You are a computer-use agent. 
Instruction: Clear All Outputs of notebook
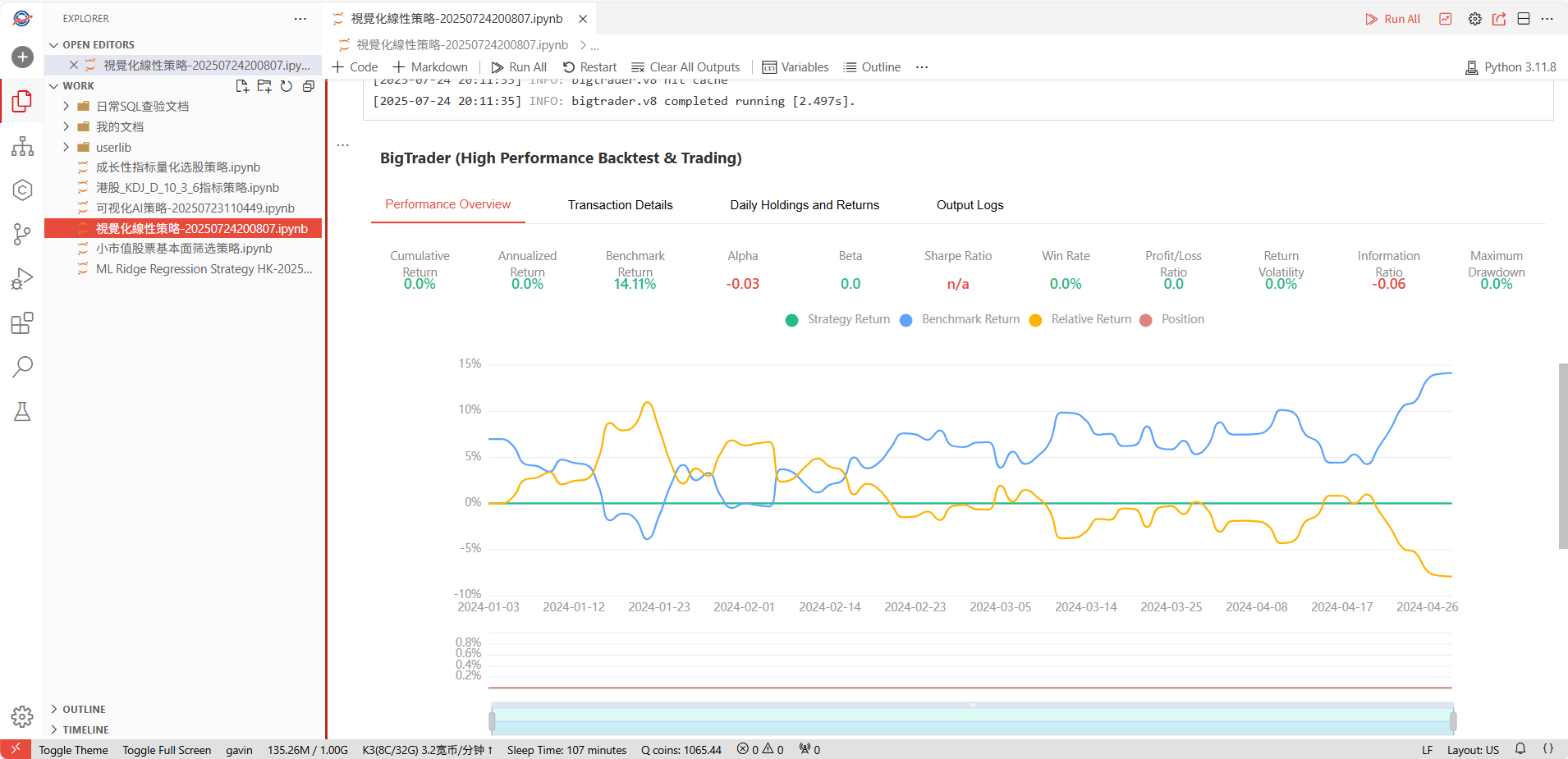[685, 67]
